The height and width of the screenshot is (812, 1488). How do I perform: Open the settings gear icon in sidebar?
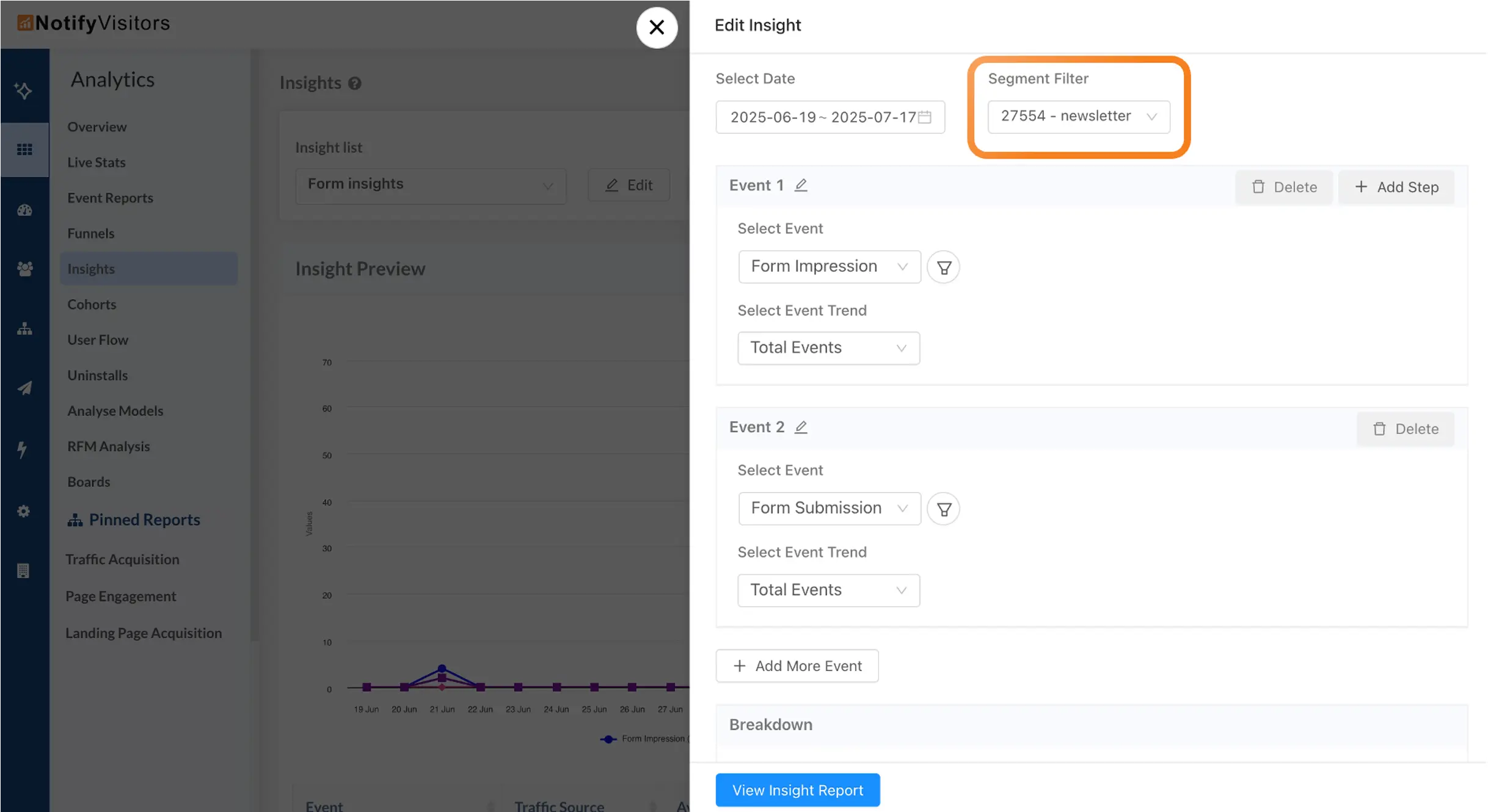[23, 511]
